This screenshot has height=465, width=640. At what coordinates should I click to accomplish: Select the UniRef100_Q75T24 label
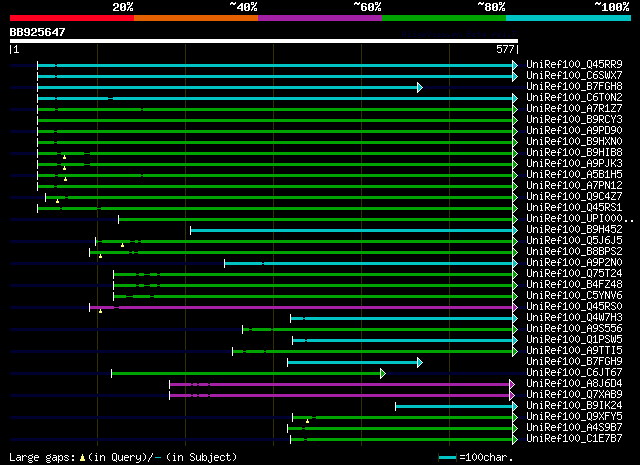pos(574,274)
